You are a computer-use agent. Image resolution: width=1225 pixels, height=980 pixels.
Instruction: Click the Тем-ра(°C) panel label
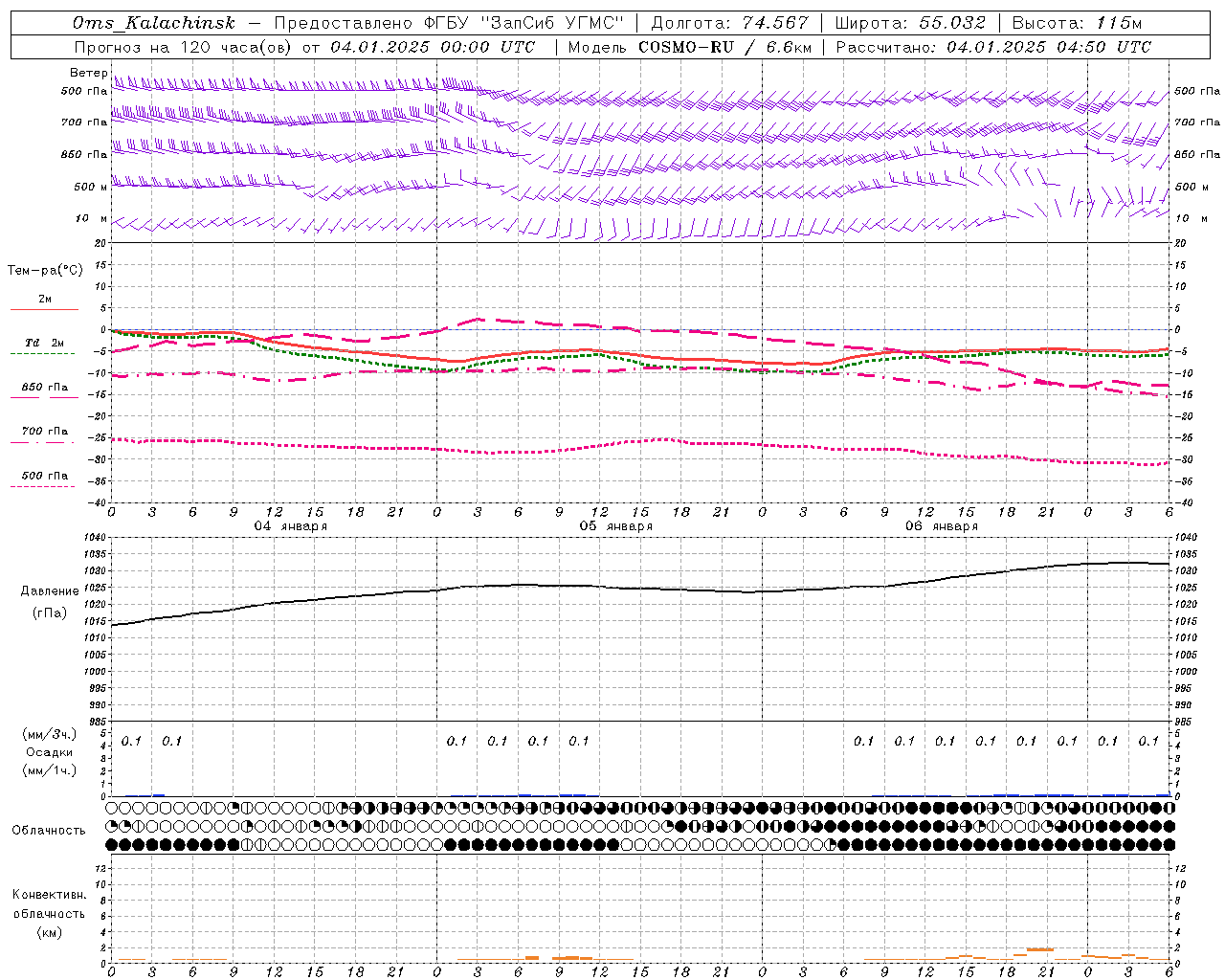45,270
